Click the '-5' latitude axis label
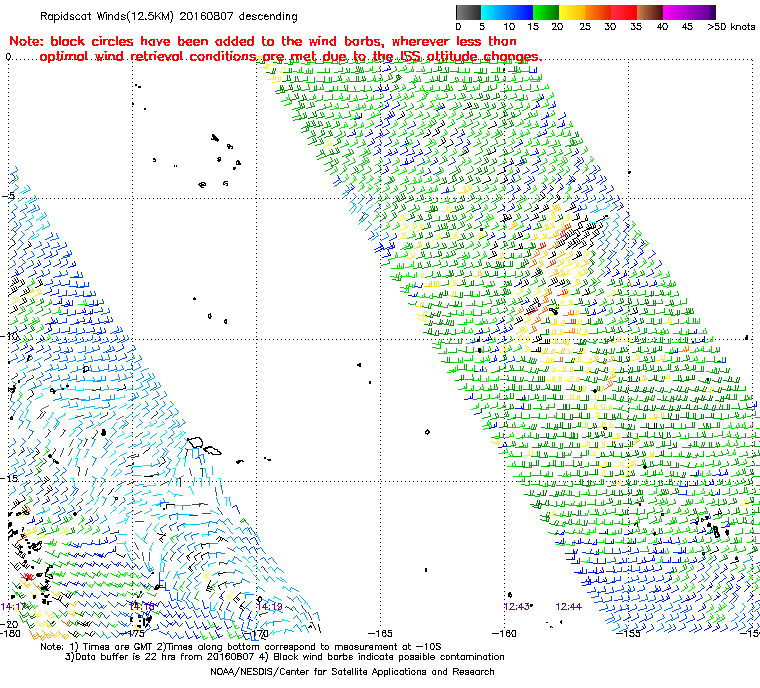 click(x=10, y=196)
